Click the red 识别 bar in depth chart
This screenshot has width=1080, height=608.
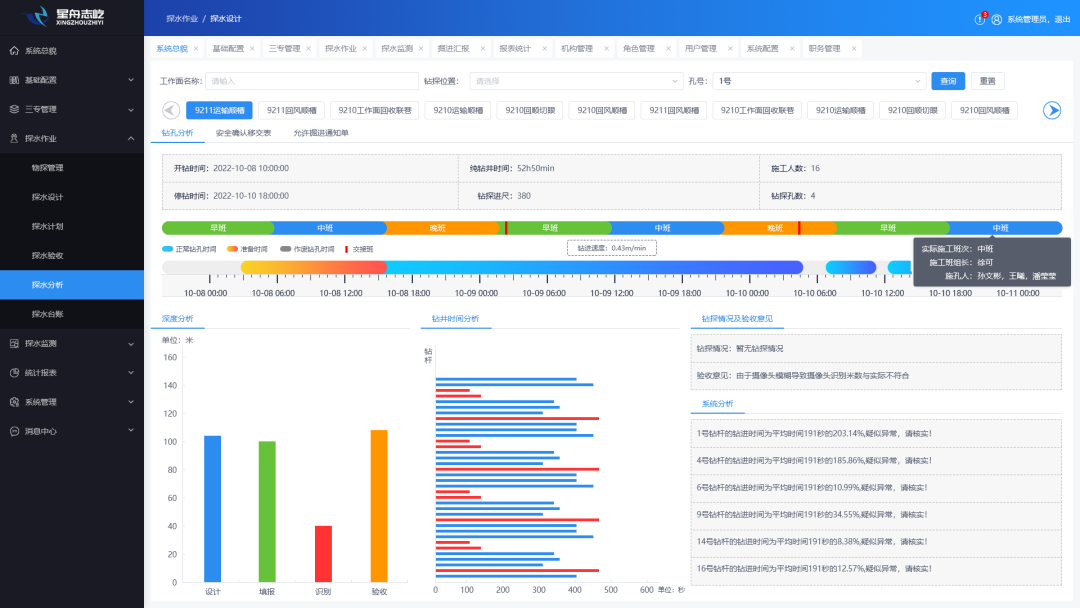pos(323,554)
